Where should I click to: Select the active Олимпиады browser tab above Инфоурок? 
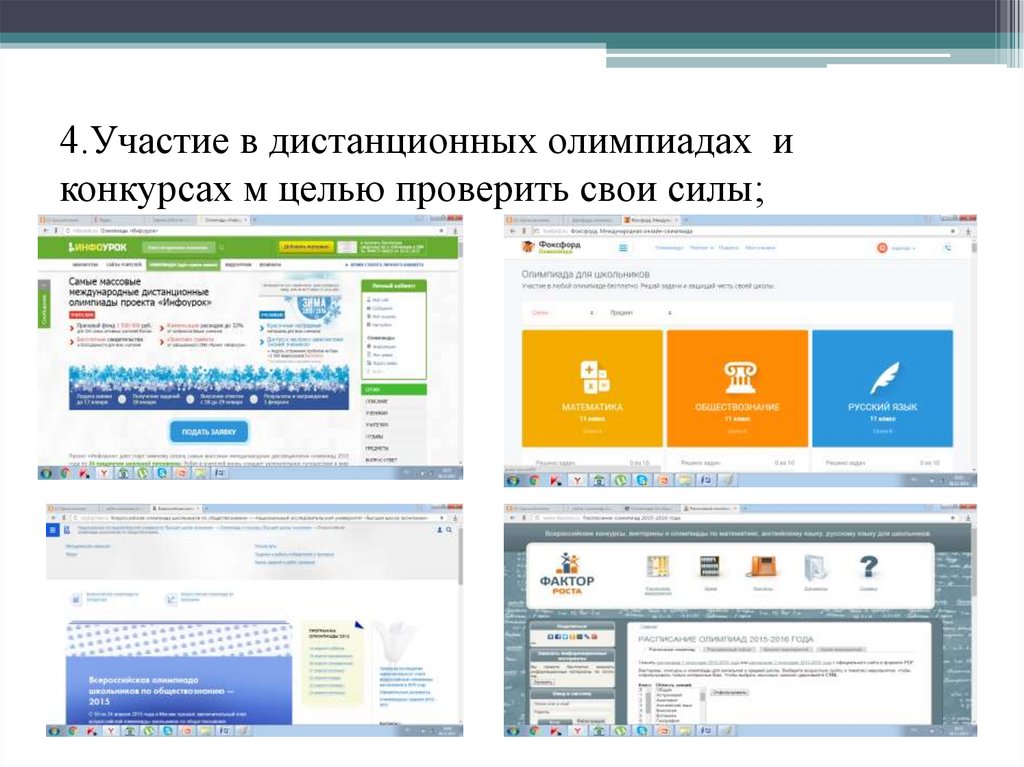tap(223, 220)
